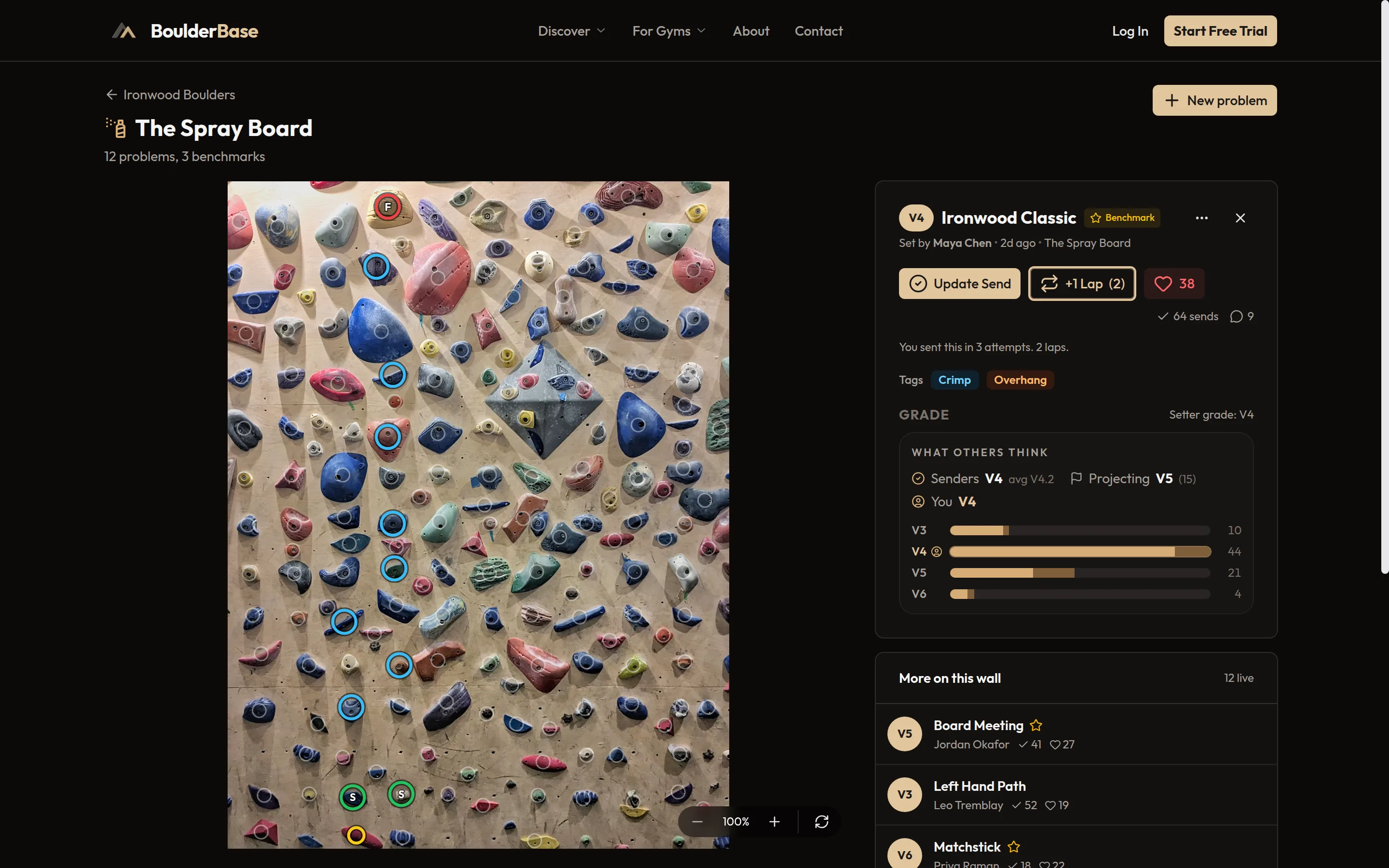Zoom in the wall image

(774, 822)
